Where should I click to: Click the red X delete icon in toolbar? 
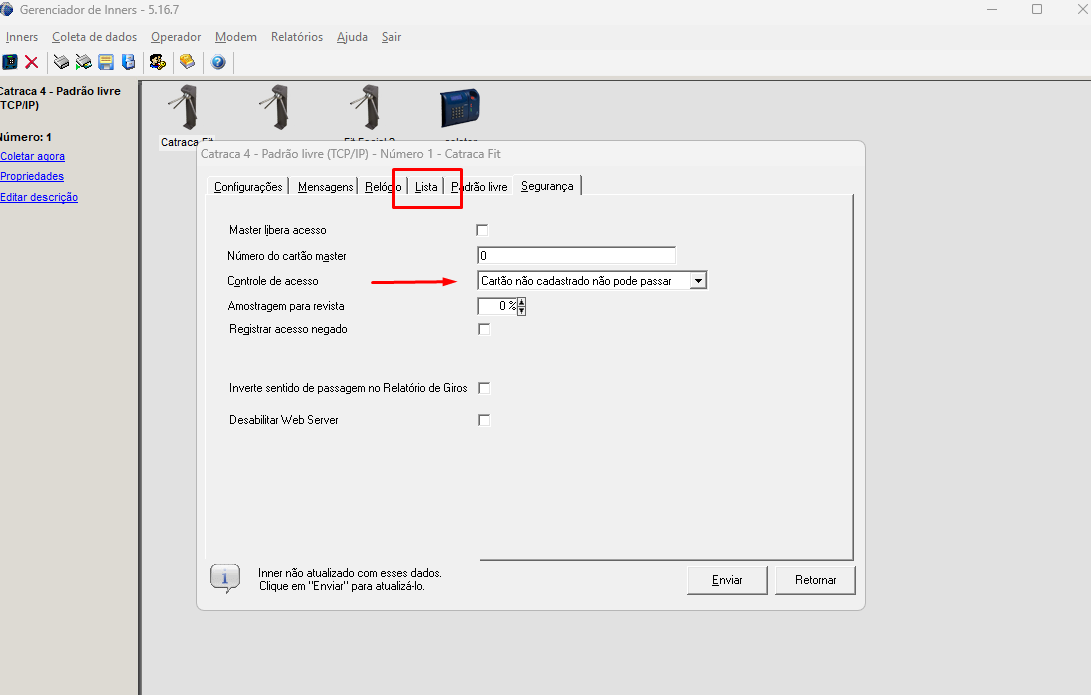coord(32,62)
